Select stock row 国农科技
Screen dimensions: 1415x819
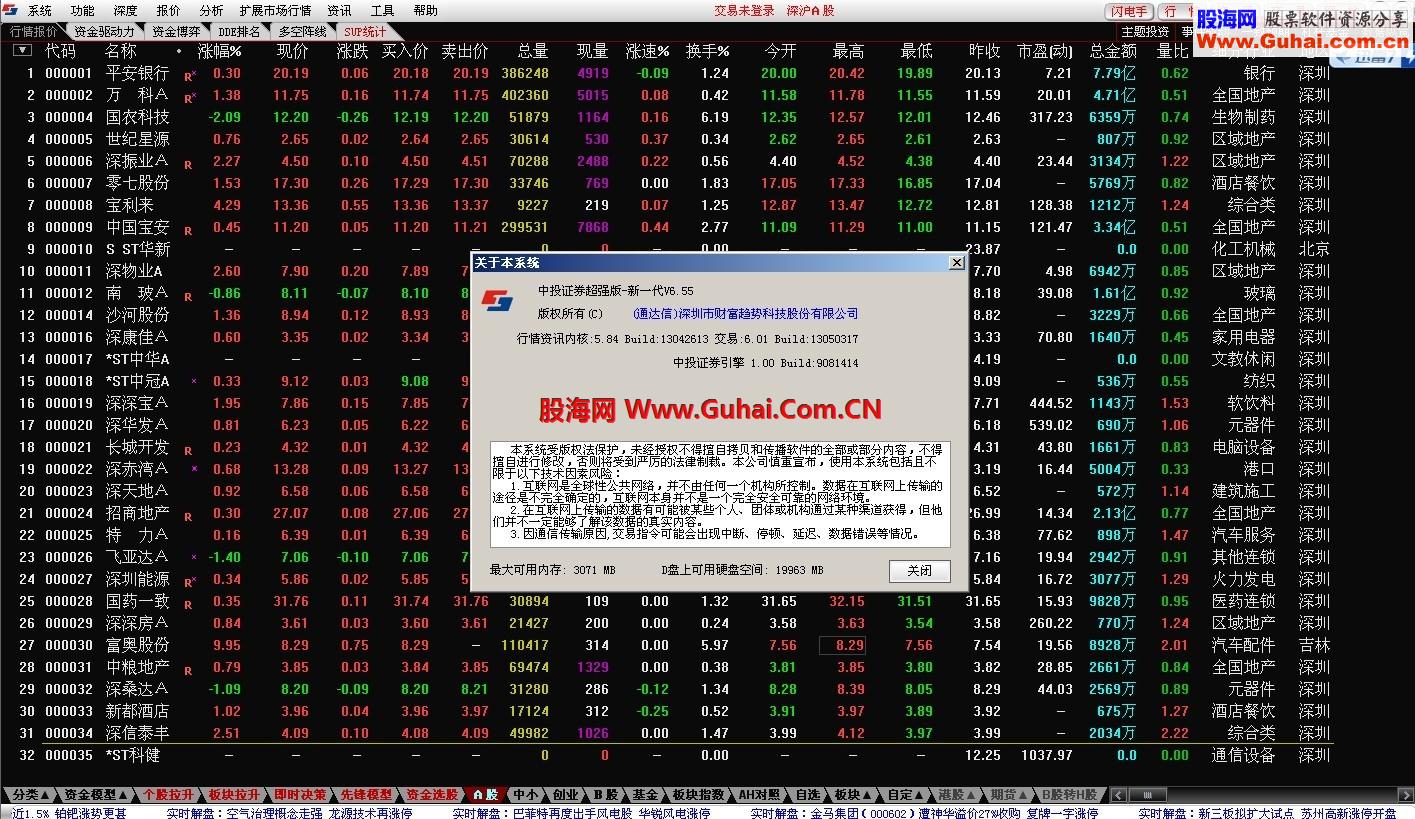coord(667,117)
